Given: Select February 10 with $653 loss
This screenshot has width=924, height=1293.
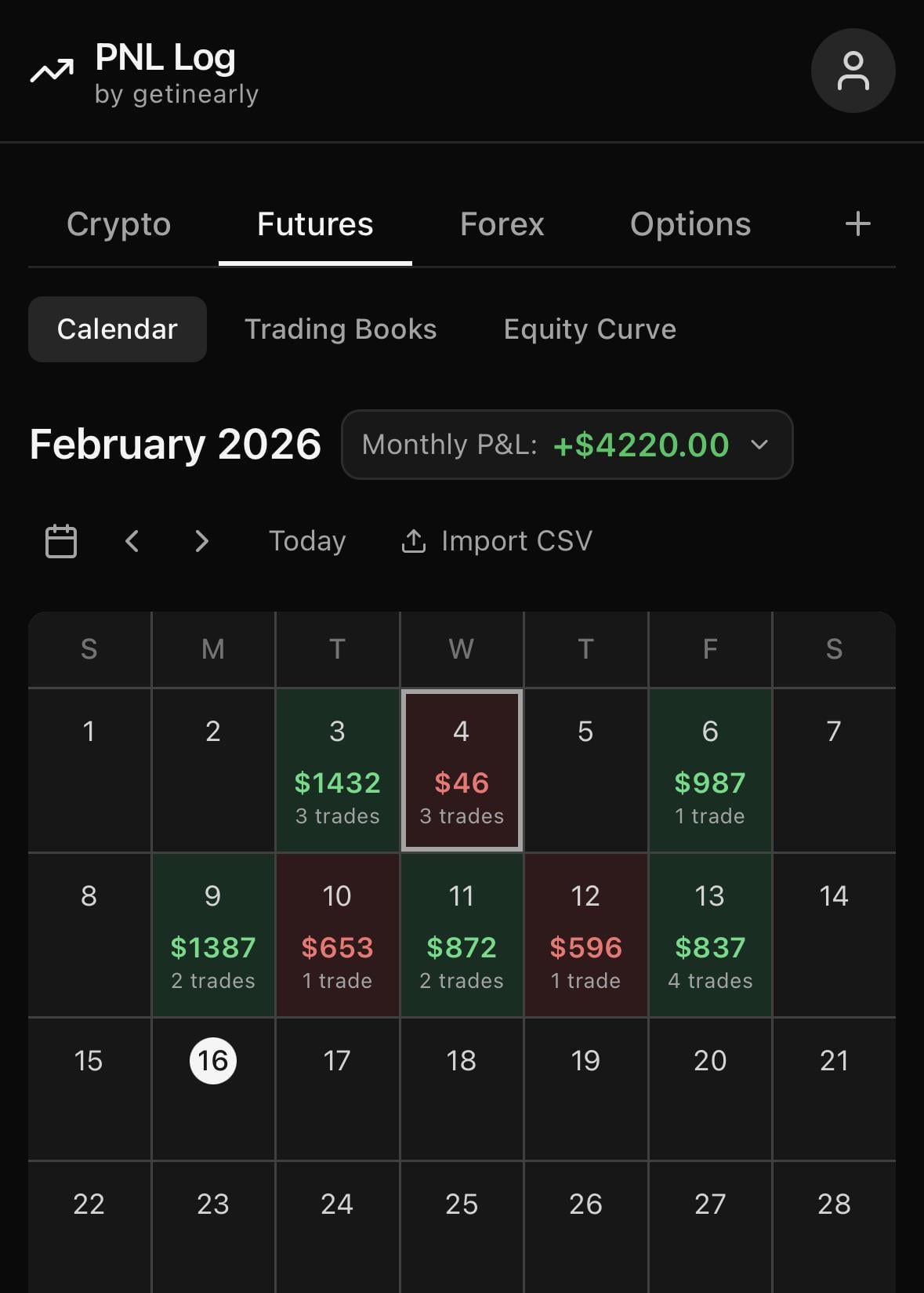Looking at the screenshot, I should tap(337, 935).
